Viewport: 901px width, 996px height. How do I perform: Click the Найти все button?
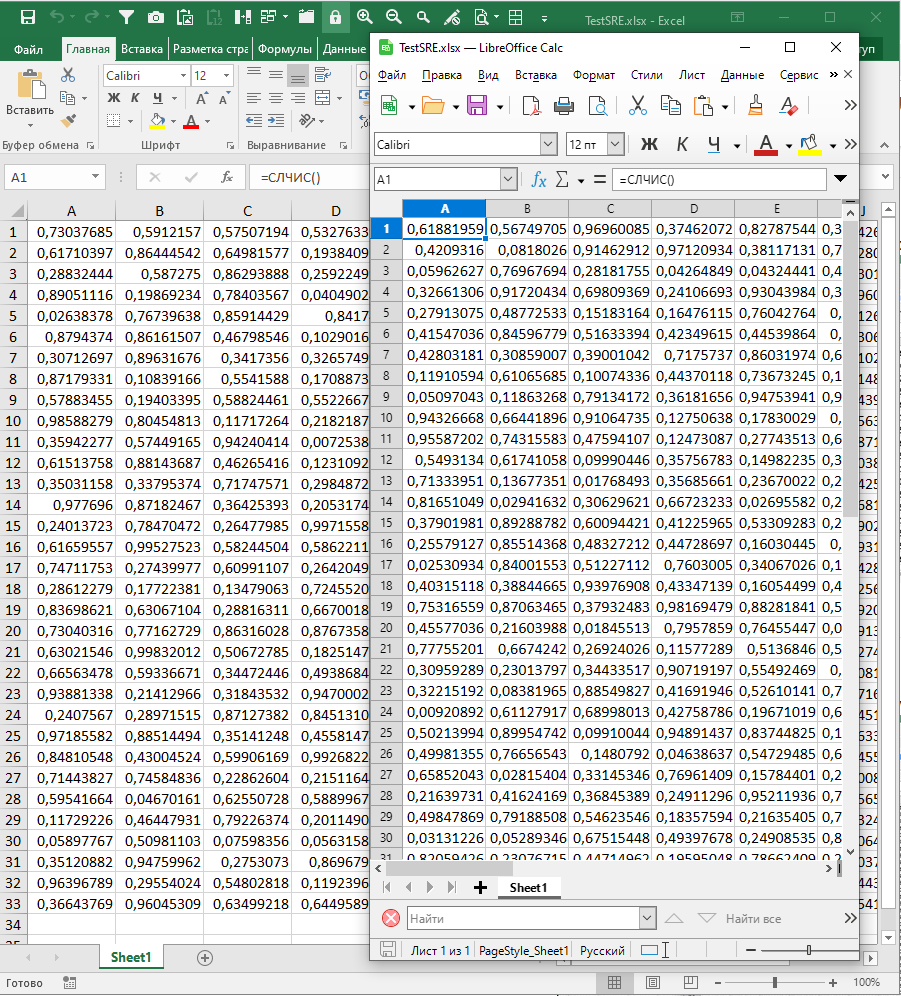click(753, 918)
